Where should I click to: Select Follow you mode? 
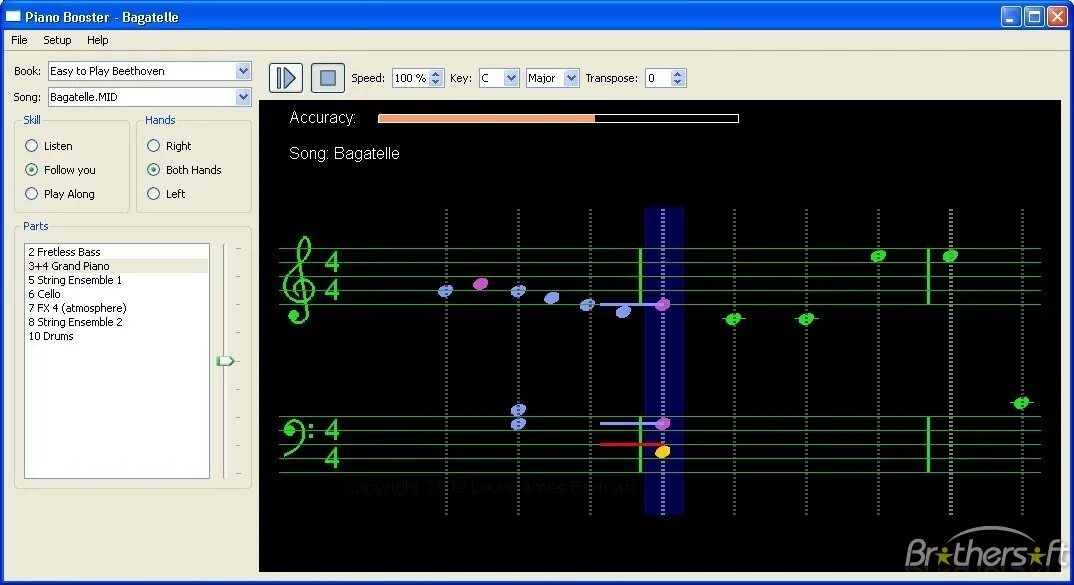[x=31, y=169]
